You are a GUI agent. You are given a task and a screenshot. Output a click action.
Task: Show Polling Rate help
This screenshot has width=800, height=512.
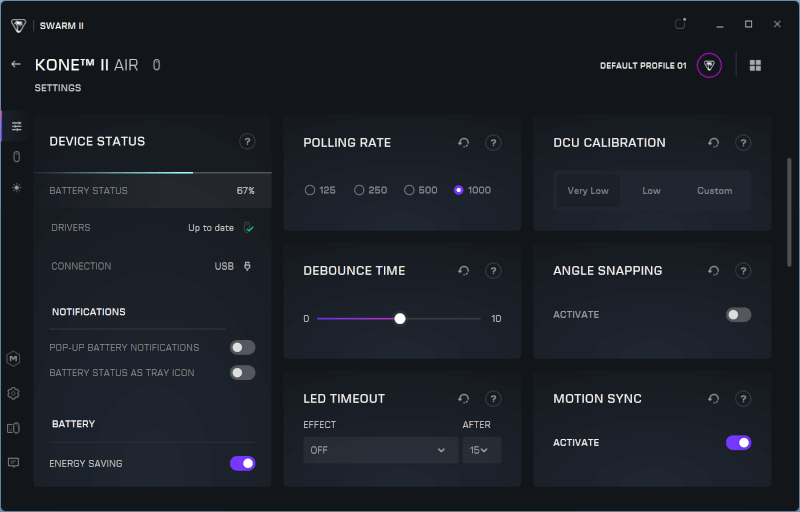[493, 143]
